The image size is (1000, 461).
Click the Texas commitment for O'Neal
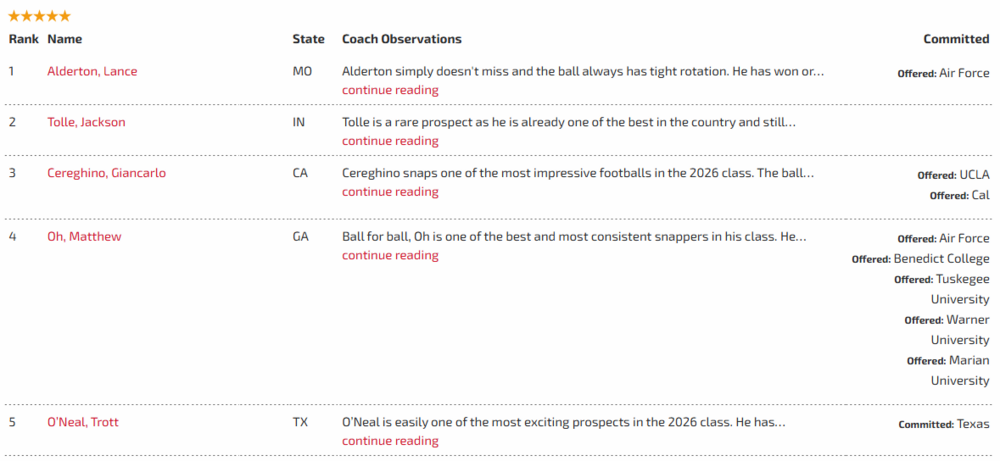[x=973, y=424]
